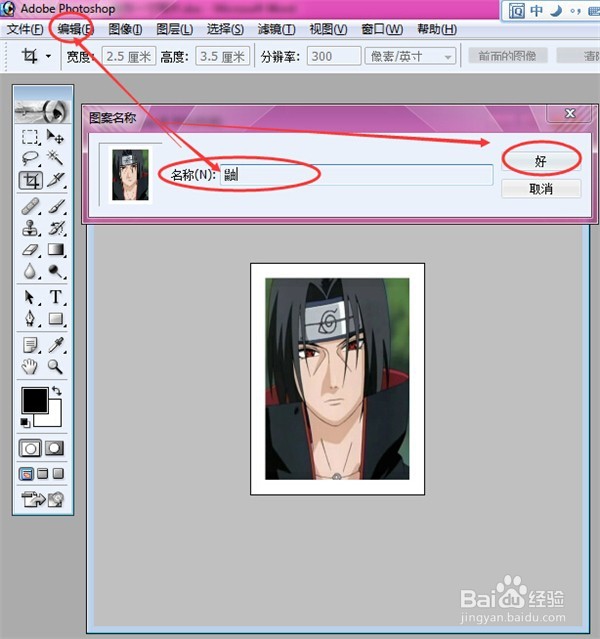The image size is (600, 639).
Task: Select the Pen tool
Action: click(x=30, y=318)
